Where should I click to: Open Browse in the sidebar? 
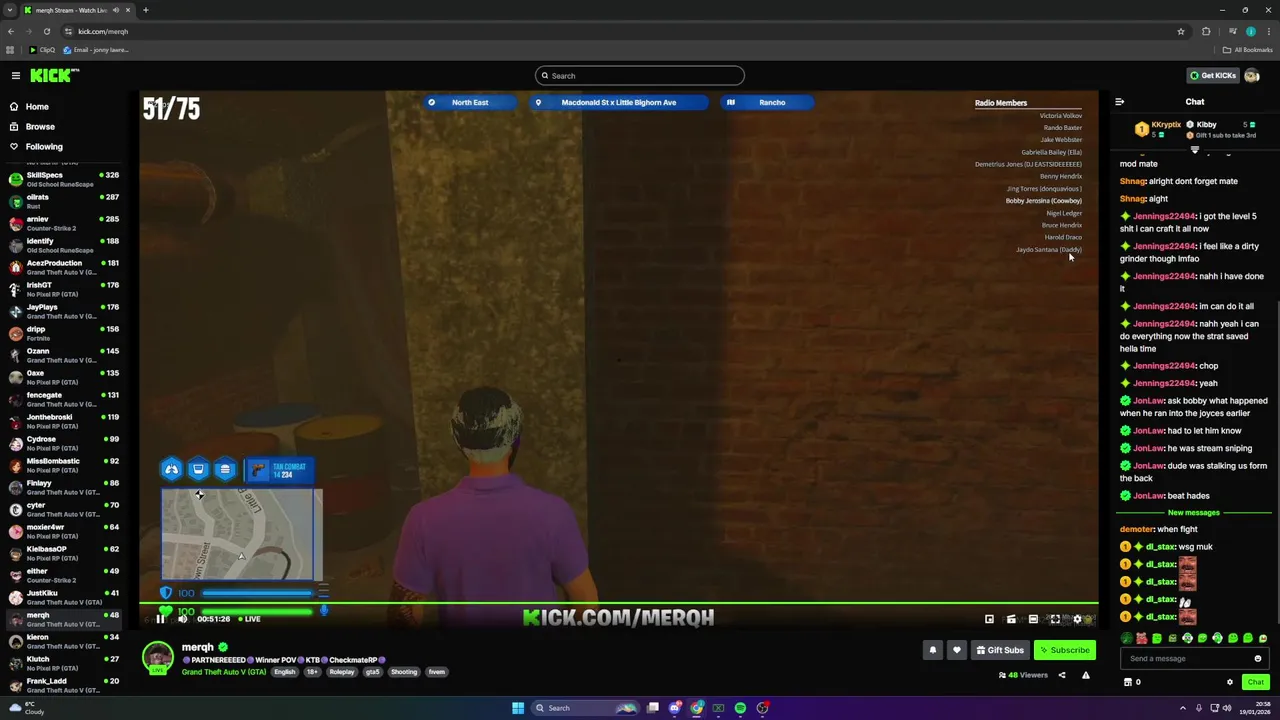pos(40,126)
